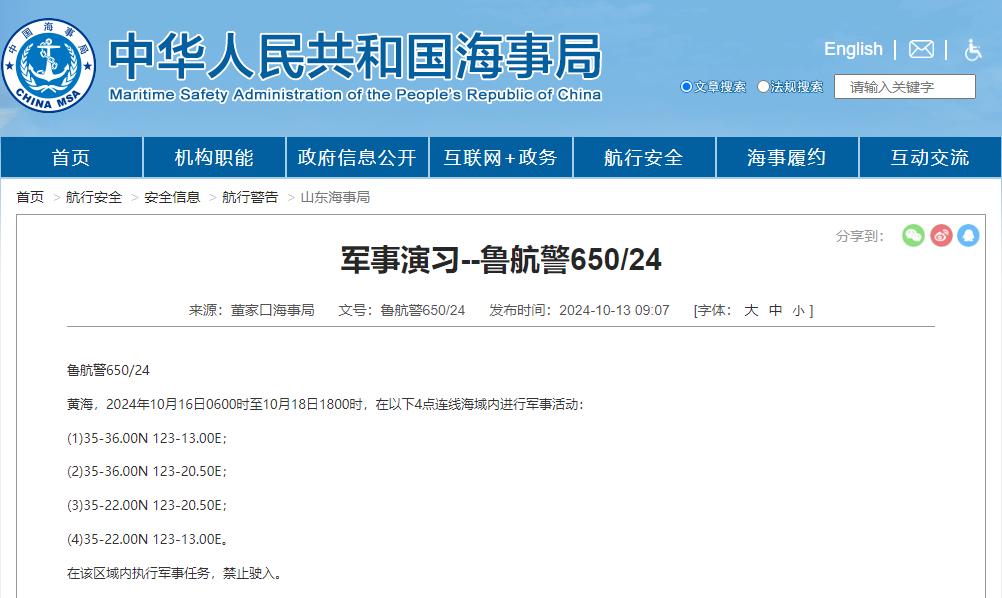Click the keyword search input field
Image resolution: width=1002 pixels, height=598 pixels.
click(905, 87)
